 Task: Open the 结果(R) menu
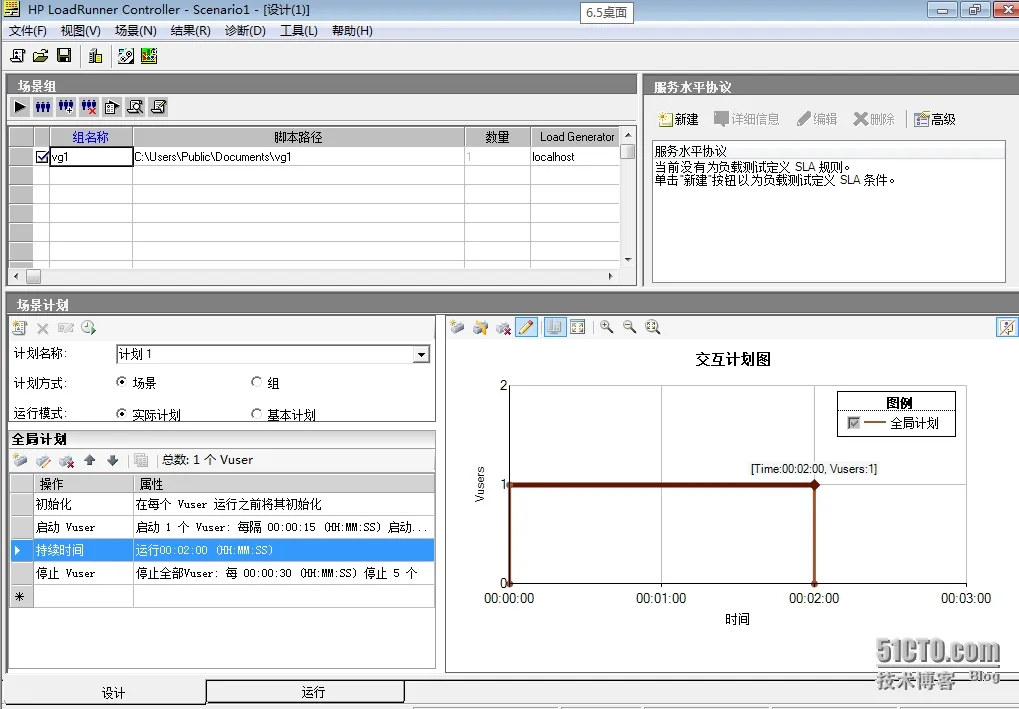[x=190, y=31]
